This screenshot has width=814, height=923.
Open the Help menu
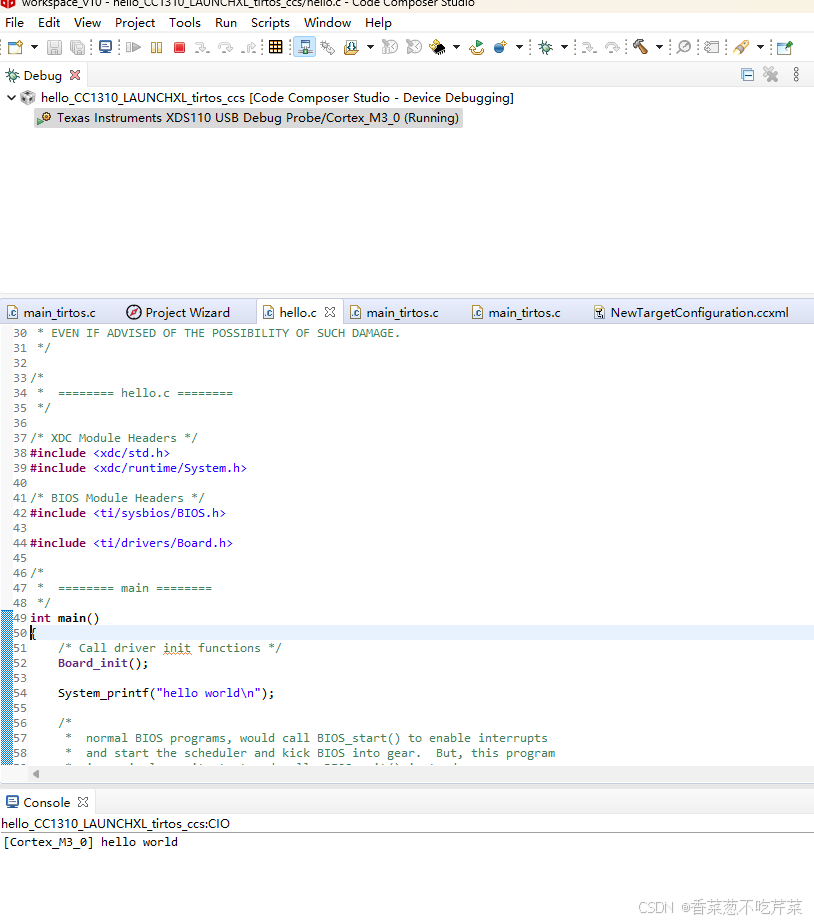tap(378, 22)
